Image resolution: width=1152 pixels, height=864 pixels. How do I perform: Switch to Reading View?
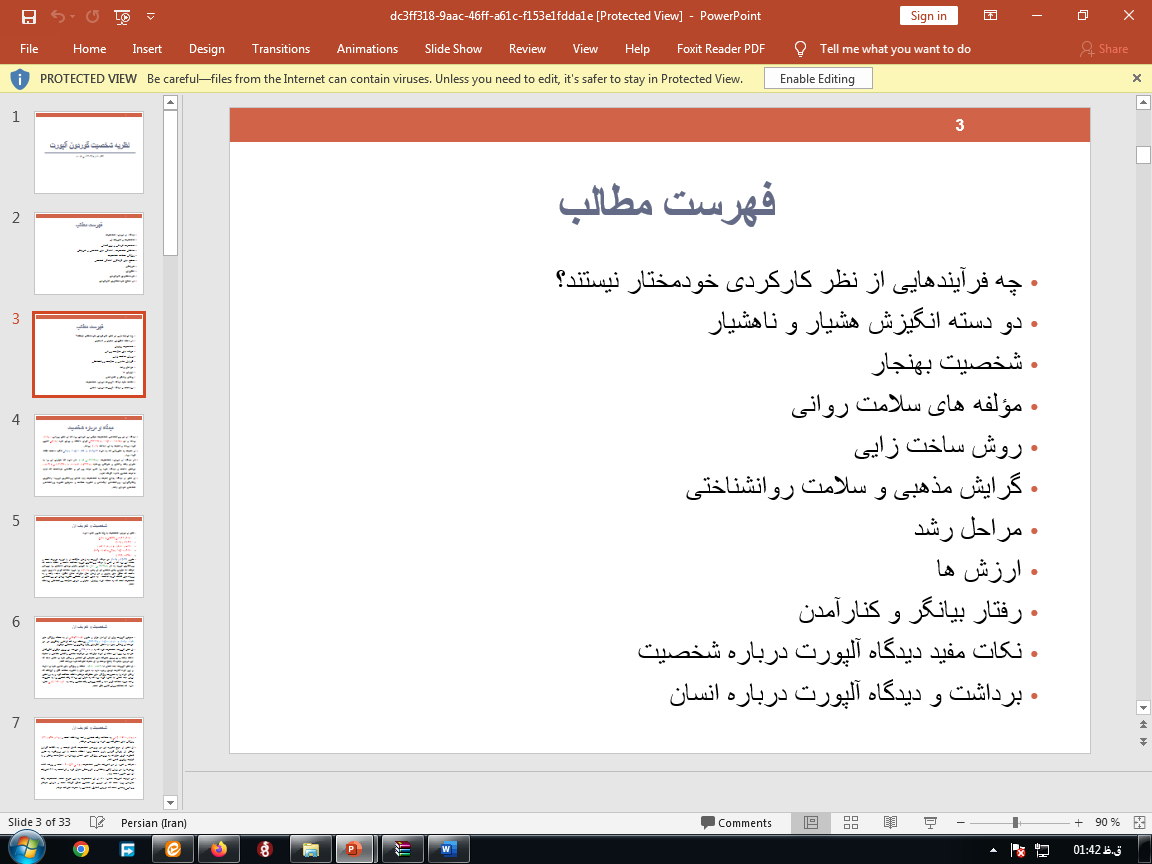click(x=890, y=823)
